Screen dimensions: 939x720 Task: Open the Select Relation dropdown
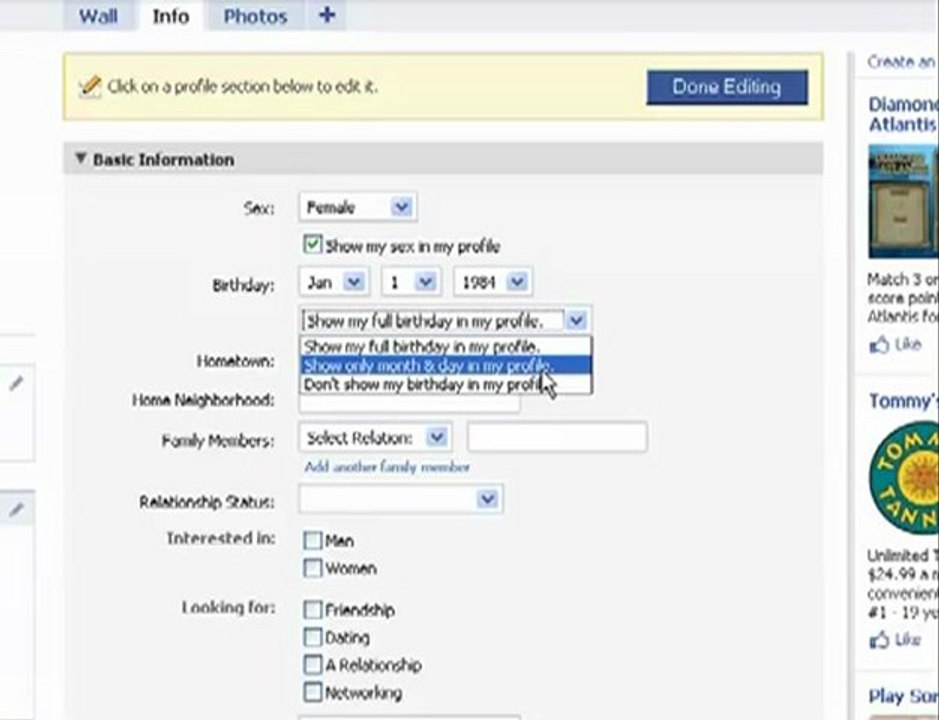click(375, 438)
